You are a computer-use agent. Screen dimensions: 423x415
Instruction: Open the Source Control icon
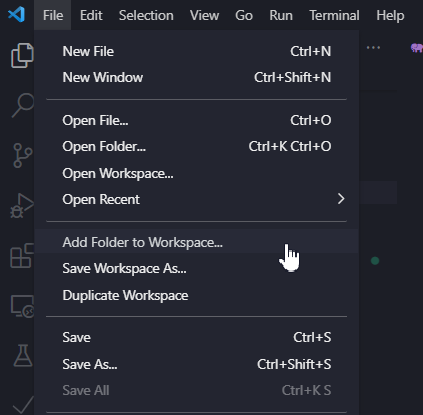[x=22, y=155]
